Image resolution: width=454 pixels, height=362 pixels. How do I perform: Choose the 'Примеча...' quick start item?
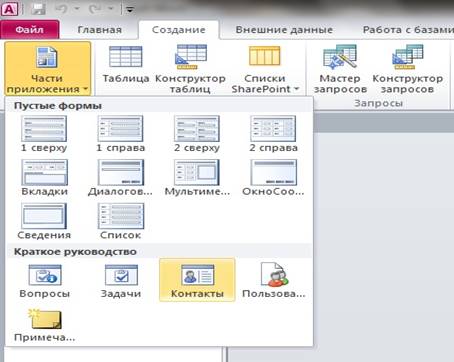tap(45, 325)
